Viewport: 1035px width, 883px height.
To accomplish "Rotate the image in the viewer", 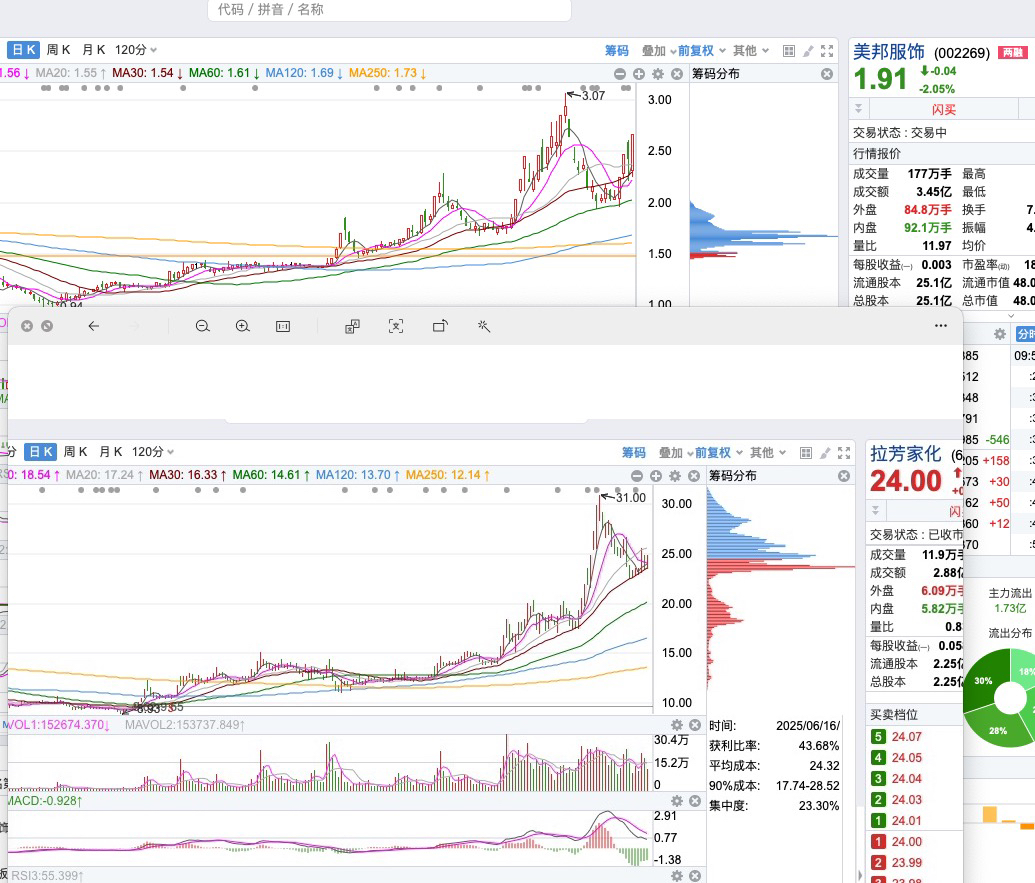I will click(440, 326).
